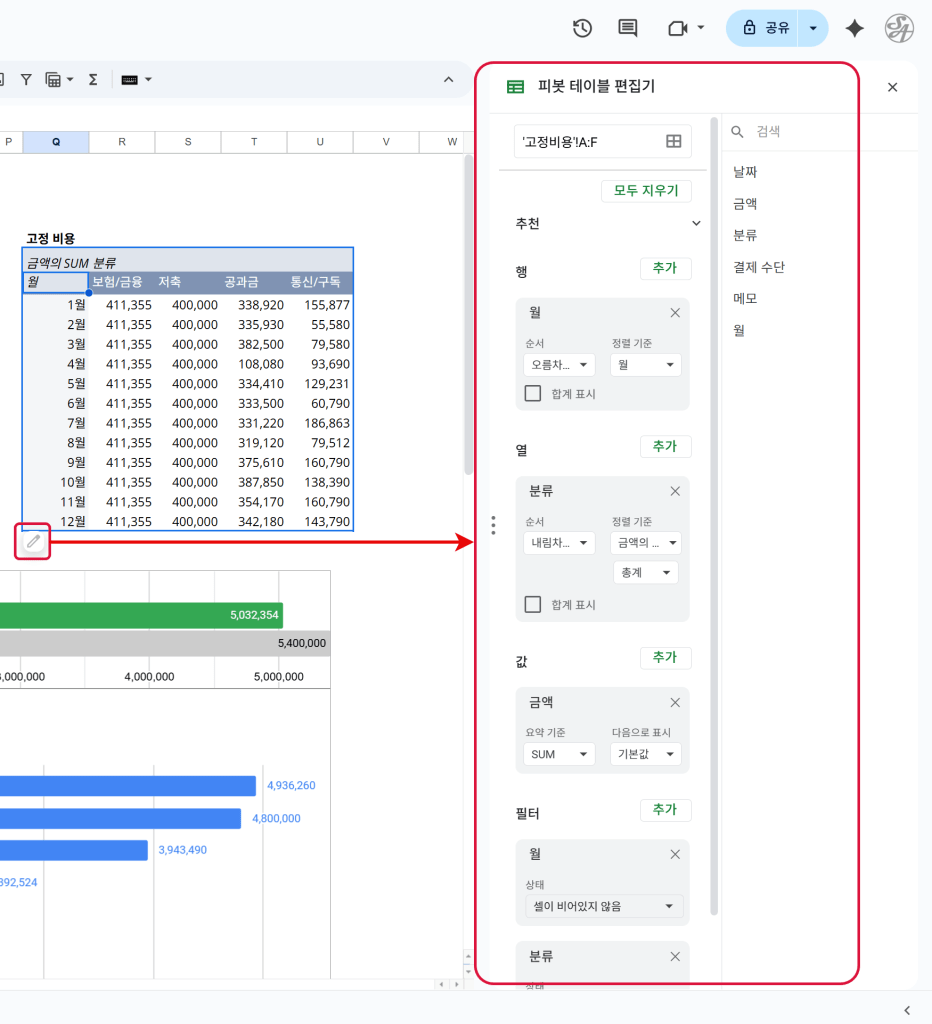Click the filter funnel toolbar icon
This screenshot has width=932, height=1024.
(26, 79)
